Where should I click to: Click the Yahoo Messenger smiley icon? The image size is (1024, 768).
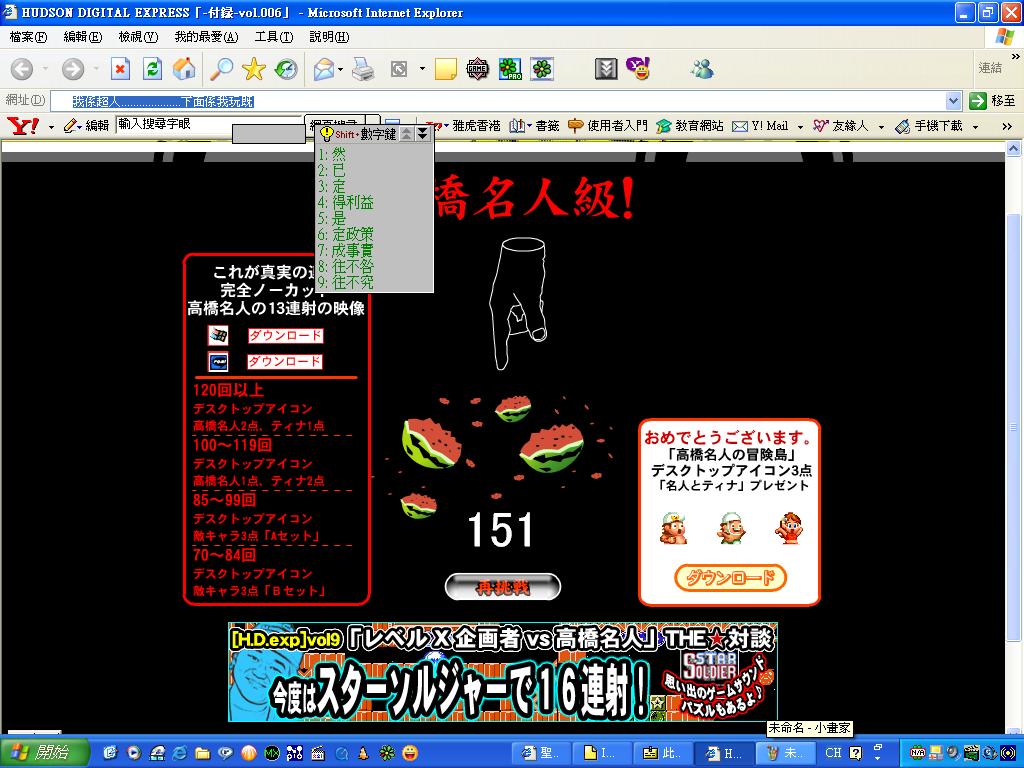(638, 69)
